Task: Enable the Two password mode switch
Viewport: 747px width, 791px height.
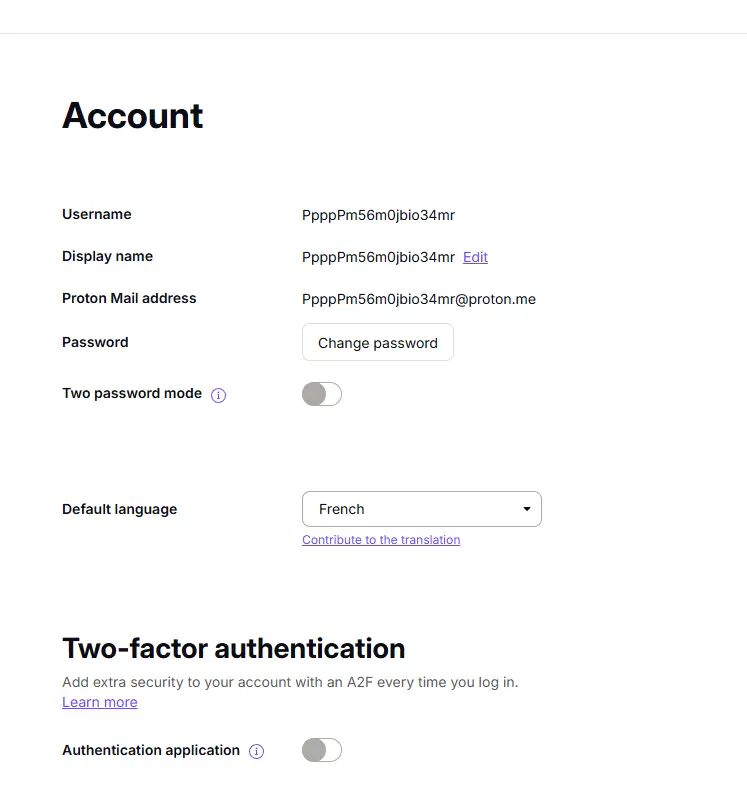Action: click(x=322, y=394)
